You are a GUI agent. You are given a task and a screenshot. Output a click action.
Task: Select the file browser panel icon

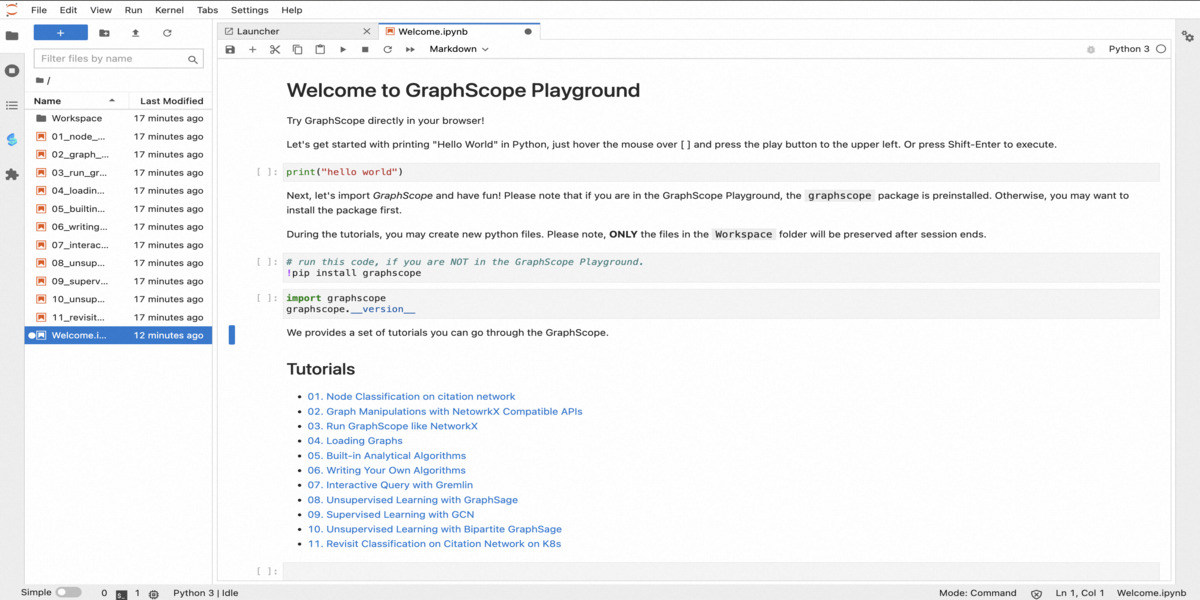[x=12, y=33]
